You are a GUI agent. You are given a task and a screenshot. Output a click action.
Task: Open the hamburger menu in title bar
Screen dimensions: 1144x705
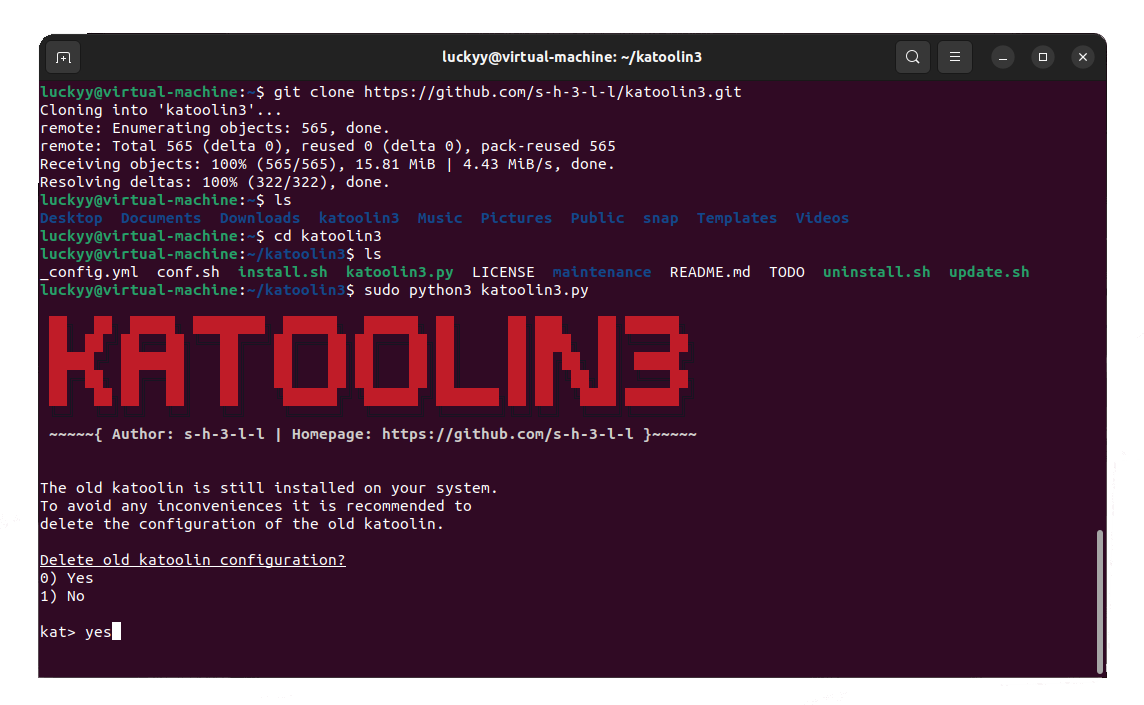(x=955, y=57)
